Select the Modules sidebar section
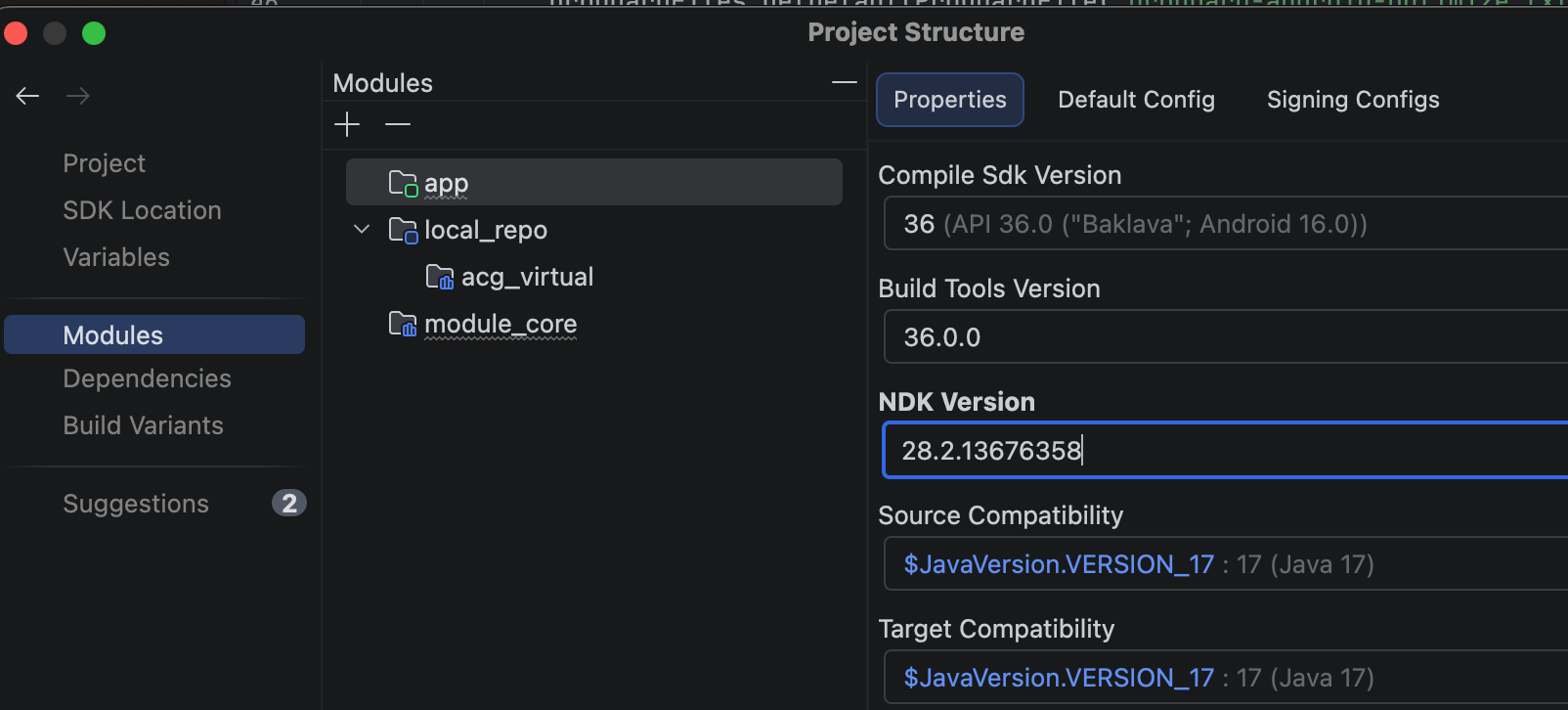The image size is (1568, 710). [x=154, y=334]
